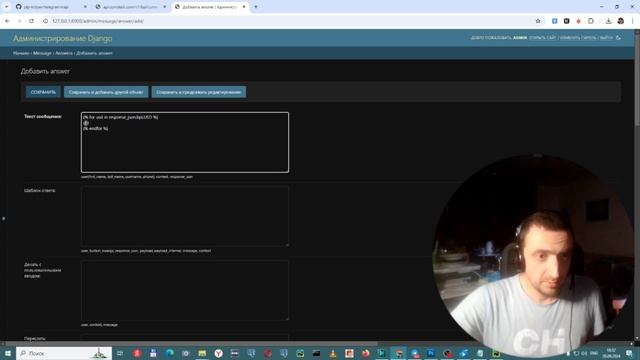The height and width of the screenshot is (360, 640).
Task: Open 'Message' breadcrumb link
Action: tap(42, 53)
